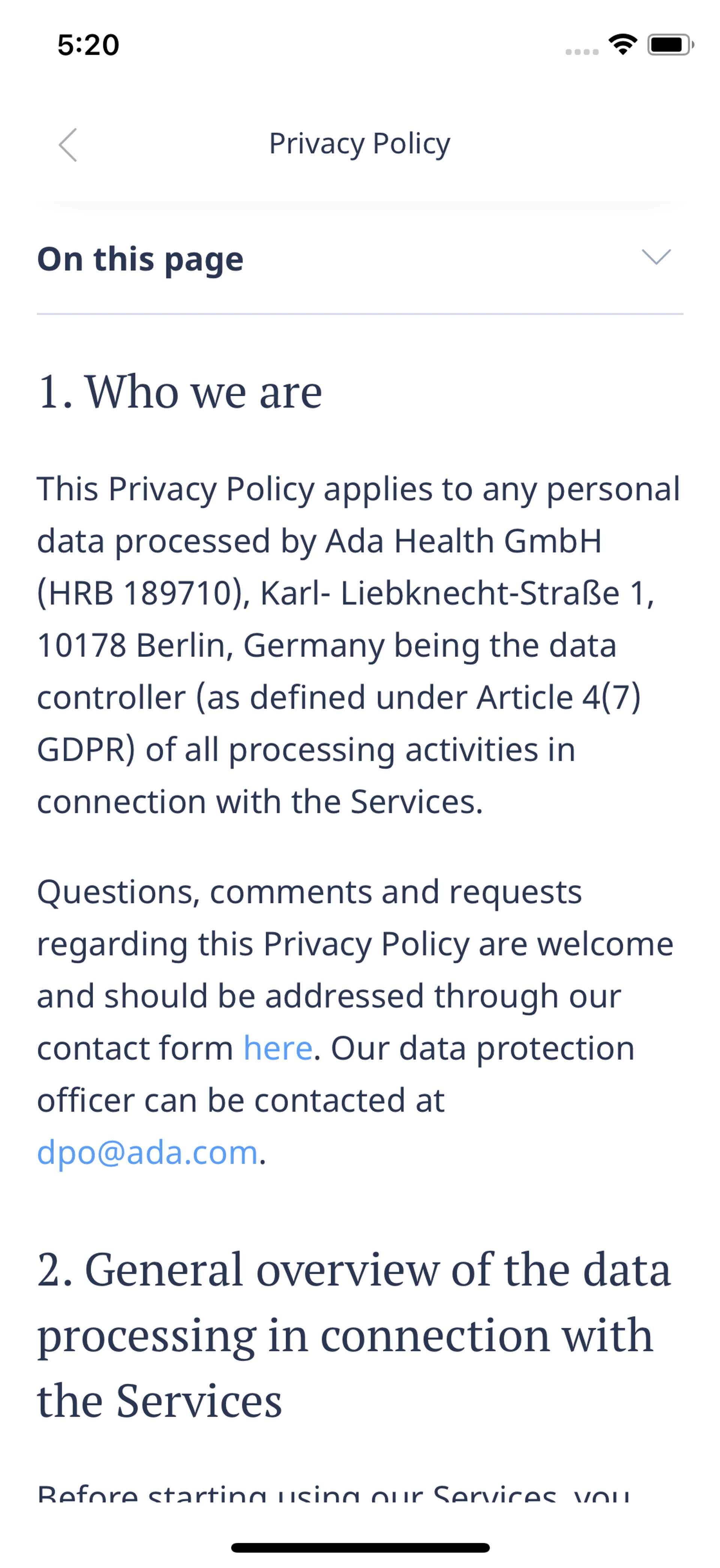720x1568 pixels.
Task: Tap the Privacy Policy header title
Action: [x=360, y=144]
